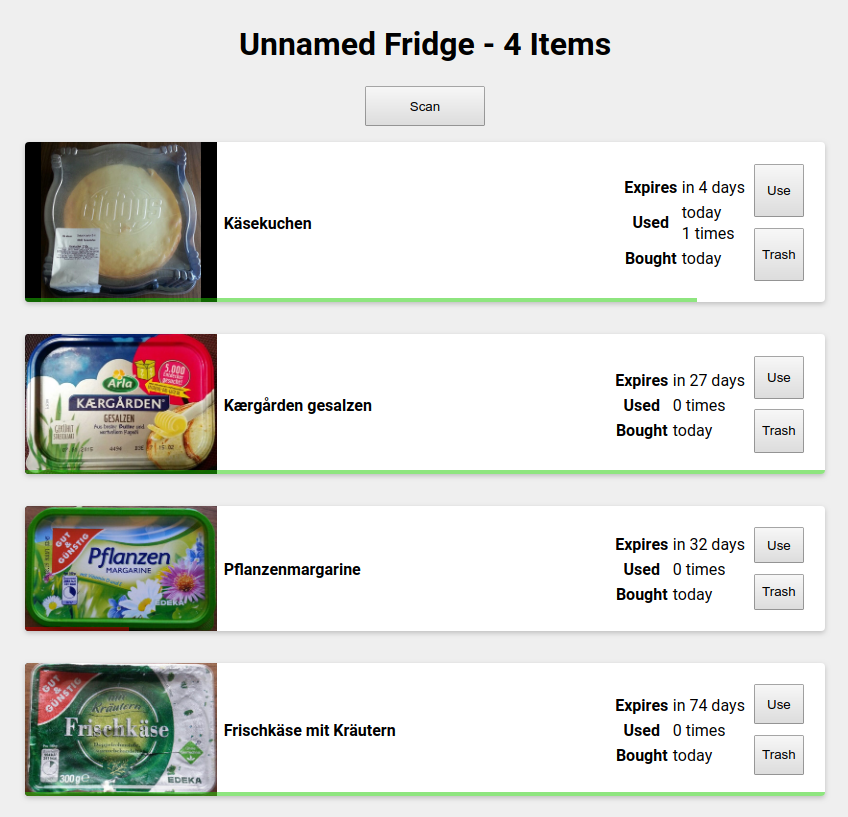Trash the Frischkäse mit Kräutern item

pos(778,754)
